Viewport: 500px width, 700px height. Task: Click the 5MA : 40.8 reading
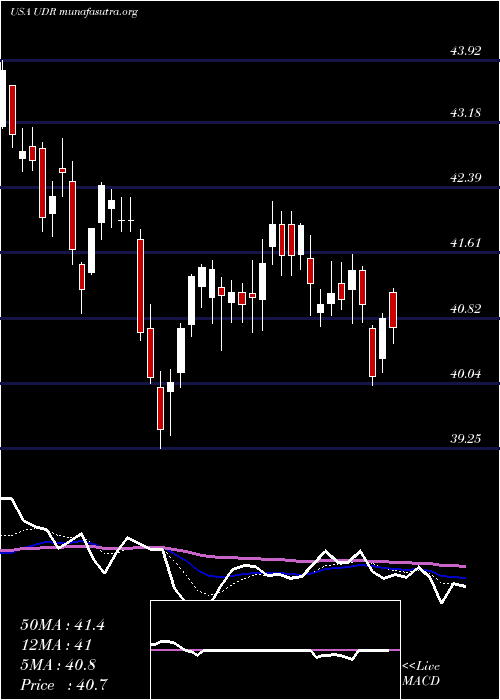pyautogui.click(x=58, y=665)
